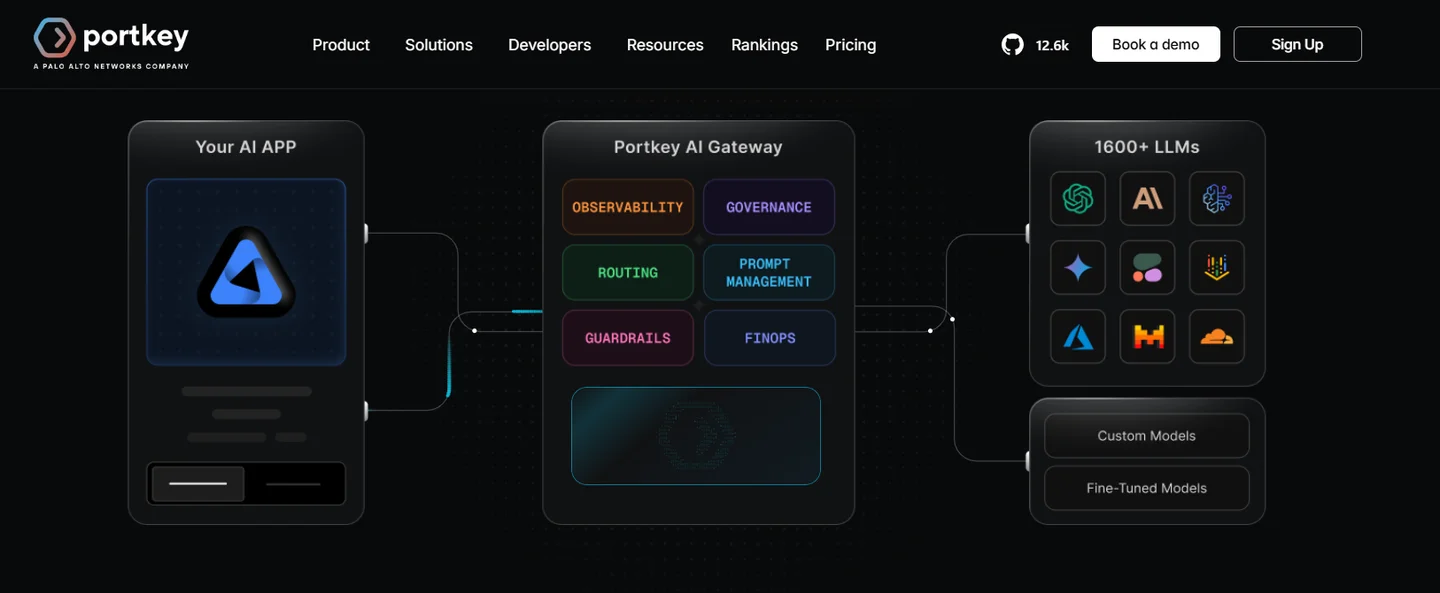Select the GOVERNANCE feature tile
The image size is (1440, 593).
[769, 207]
